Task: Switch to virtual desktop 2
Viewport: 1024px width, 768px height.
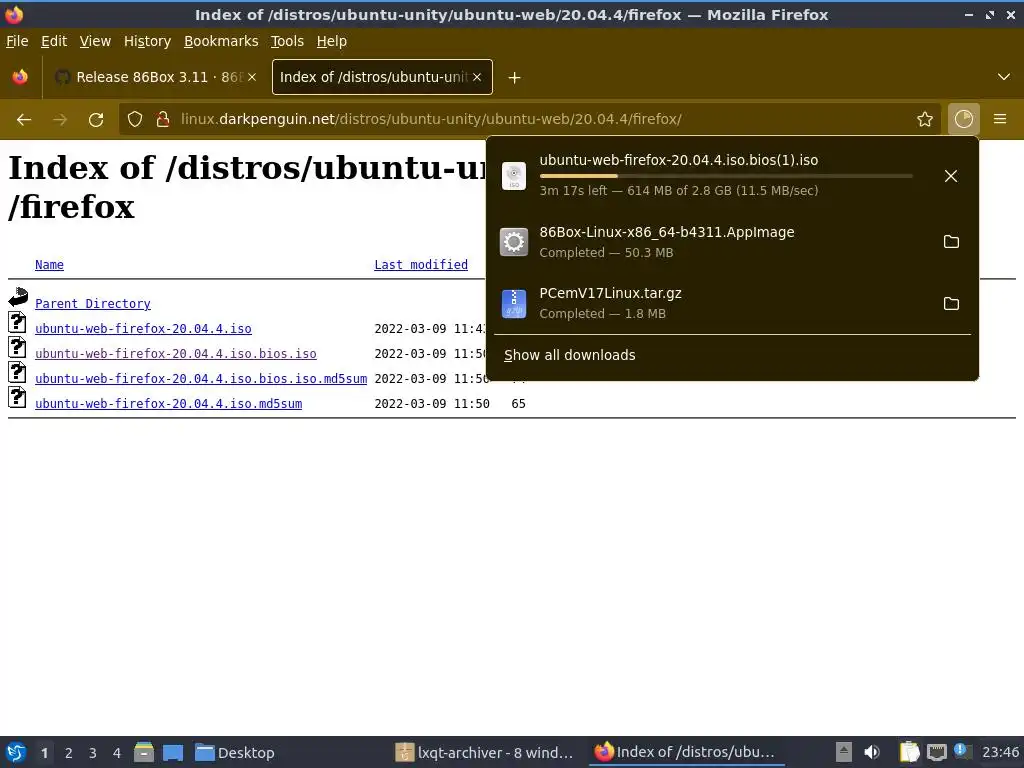Action: 69,753
